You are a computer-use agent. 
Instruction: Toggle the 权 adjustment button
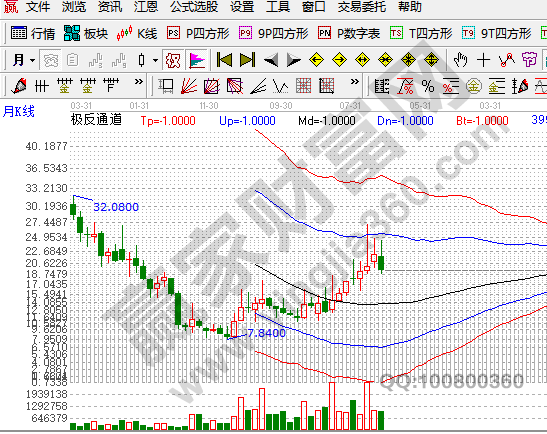coord(173,60)
